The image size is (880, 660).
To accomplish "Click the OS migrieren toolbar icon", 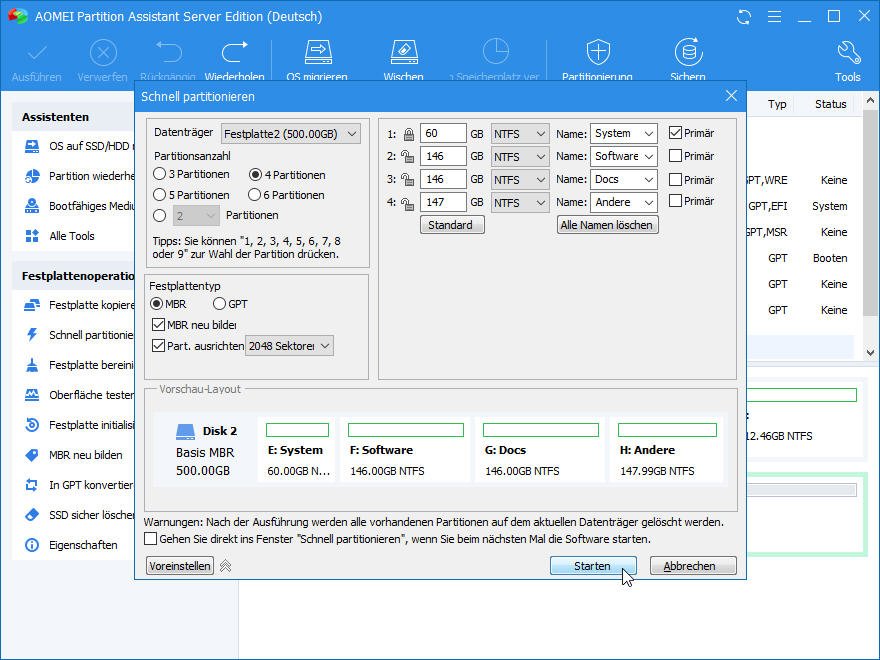I will [x=317, y=53].
